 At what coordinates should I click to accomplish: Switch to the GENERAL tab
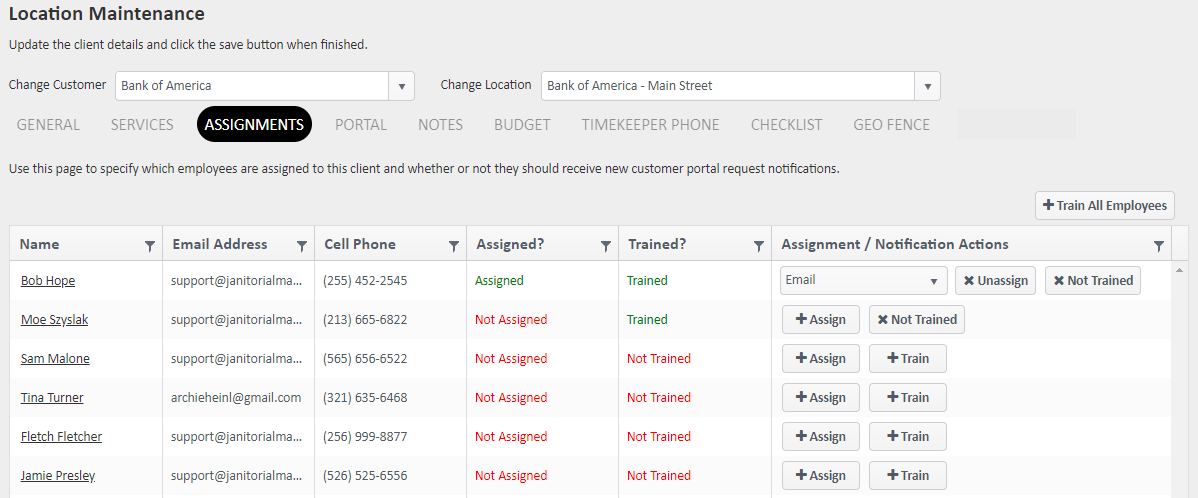[48, 125]
